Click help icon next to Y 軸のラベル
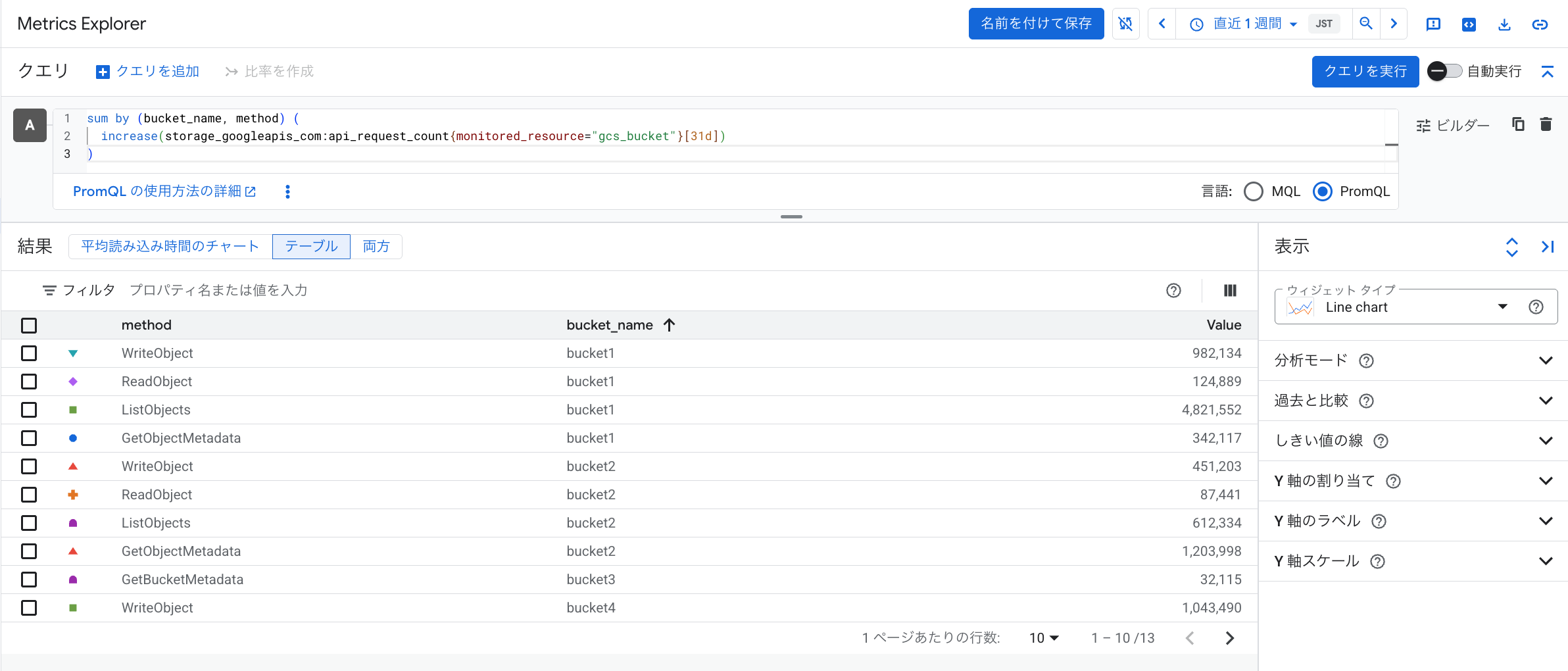 1379,521
